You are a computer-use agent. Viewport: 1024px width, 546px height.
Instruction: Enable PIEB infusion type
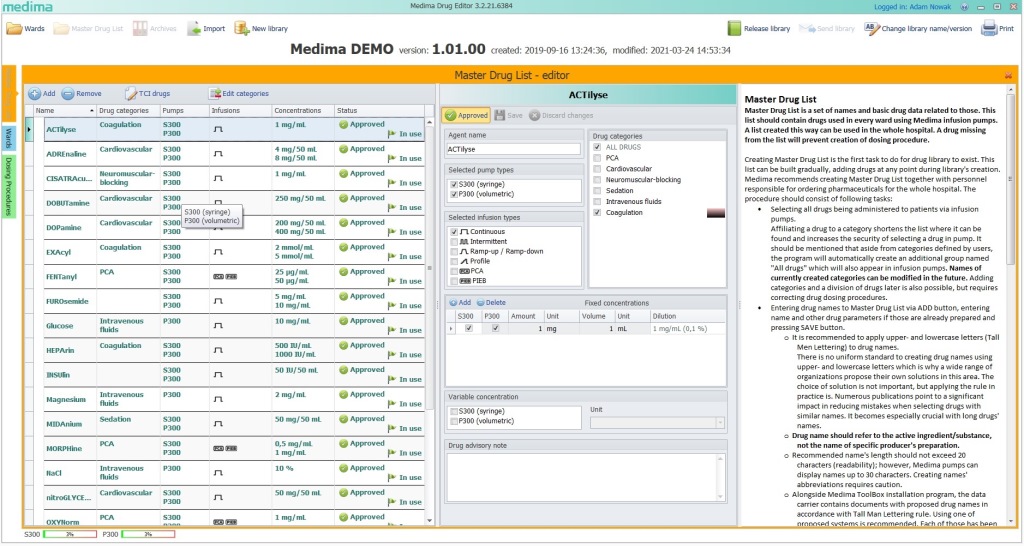coord(454,281)
